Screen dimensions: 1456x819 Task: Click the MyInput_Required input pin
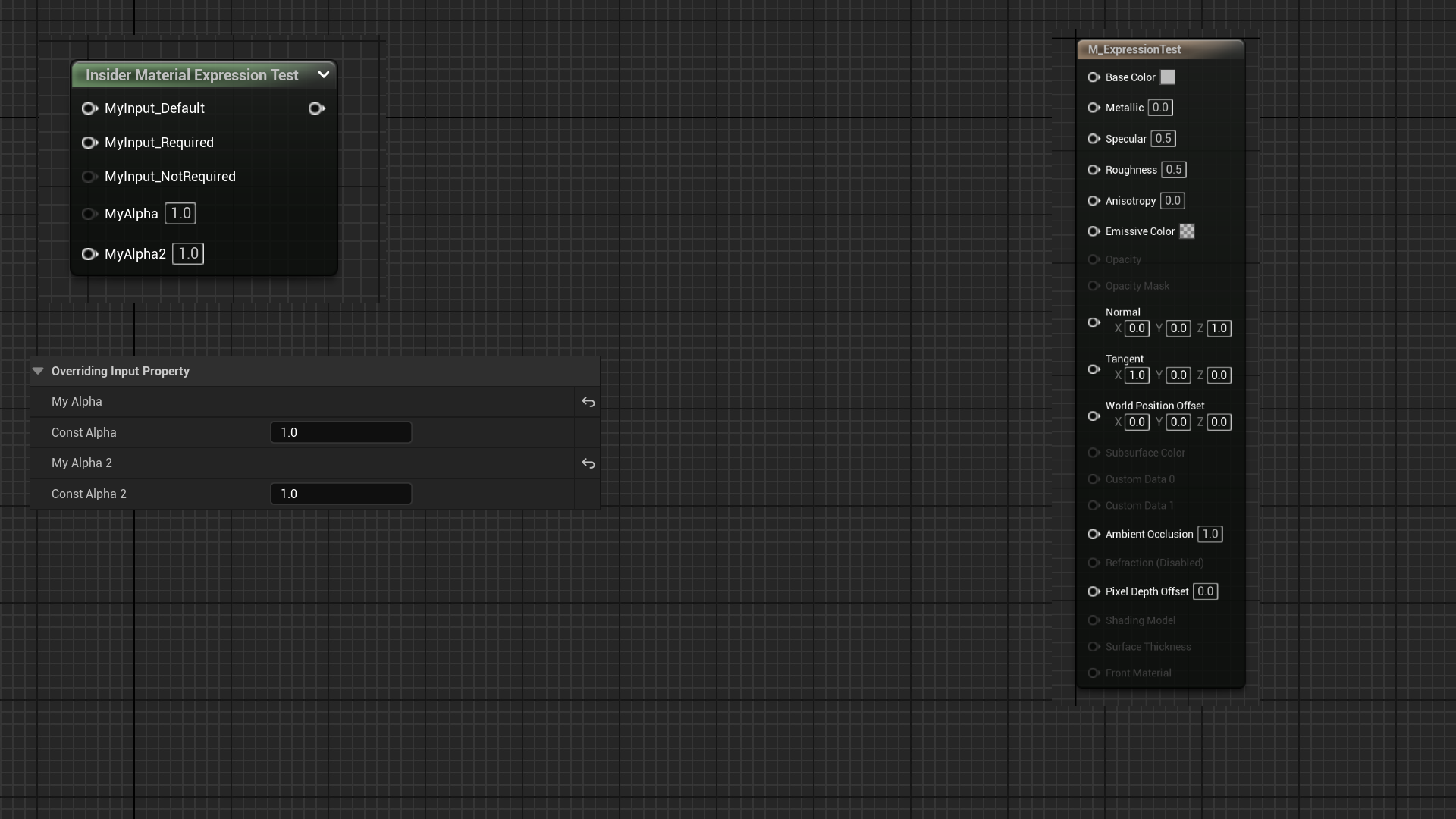89,143
